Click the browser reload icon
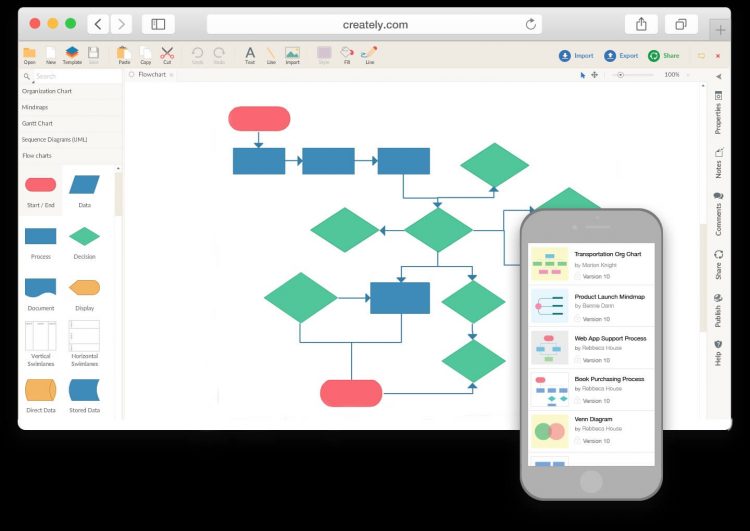The image size is (750, 531). tap(530, 24)
